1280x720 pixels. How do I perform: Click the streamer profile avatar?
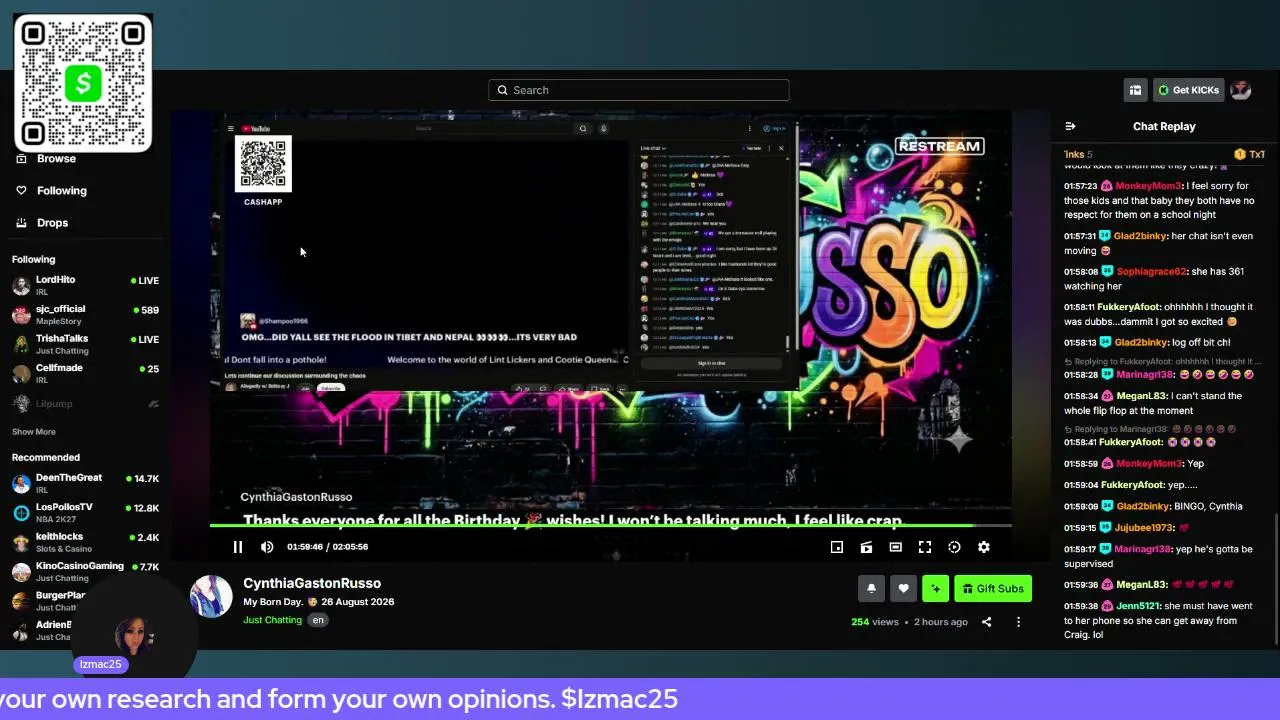click(211, 596)
